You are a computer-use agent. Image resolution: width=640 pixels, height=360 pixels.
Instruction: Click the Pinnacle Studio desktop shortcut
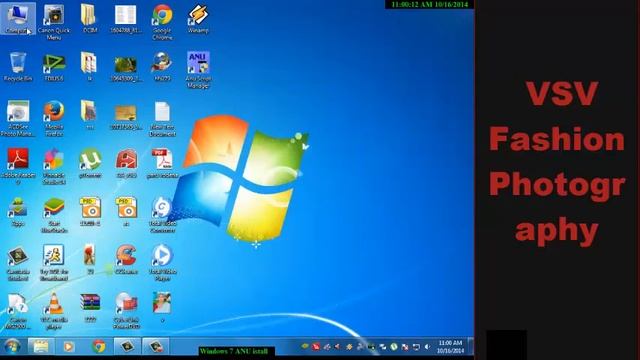pyautogui.click(x=54, y=166)
